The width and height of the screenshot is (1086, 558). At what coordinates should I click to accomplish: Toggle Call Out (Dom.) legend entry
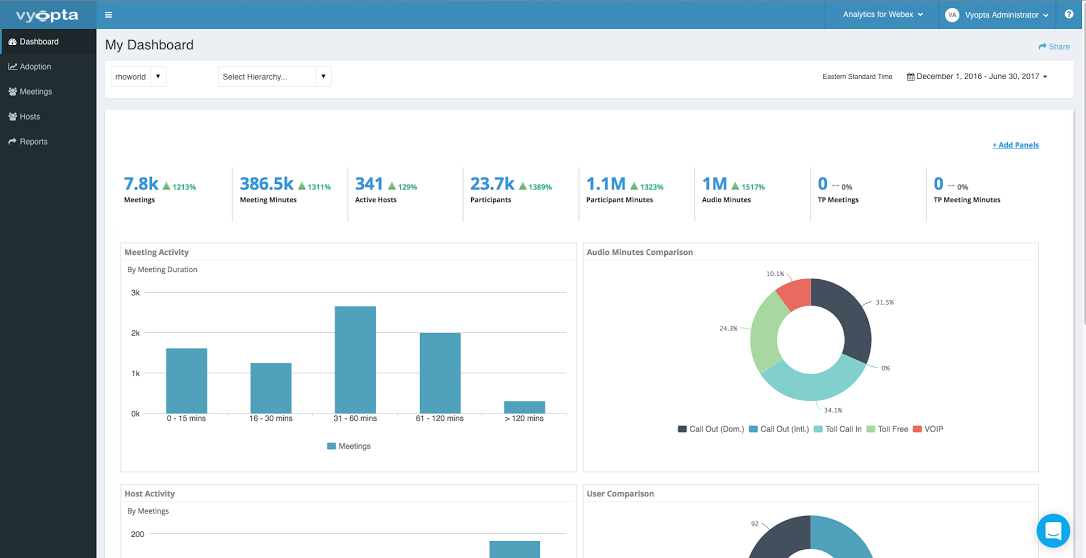click(711, 429)
